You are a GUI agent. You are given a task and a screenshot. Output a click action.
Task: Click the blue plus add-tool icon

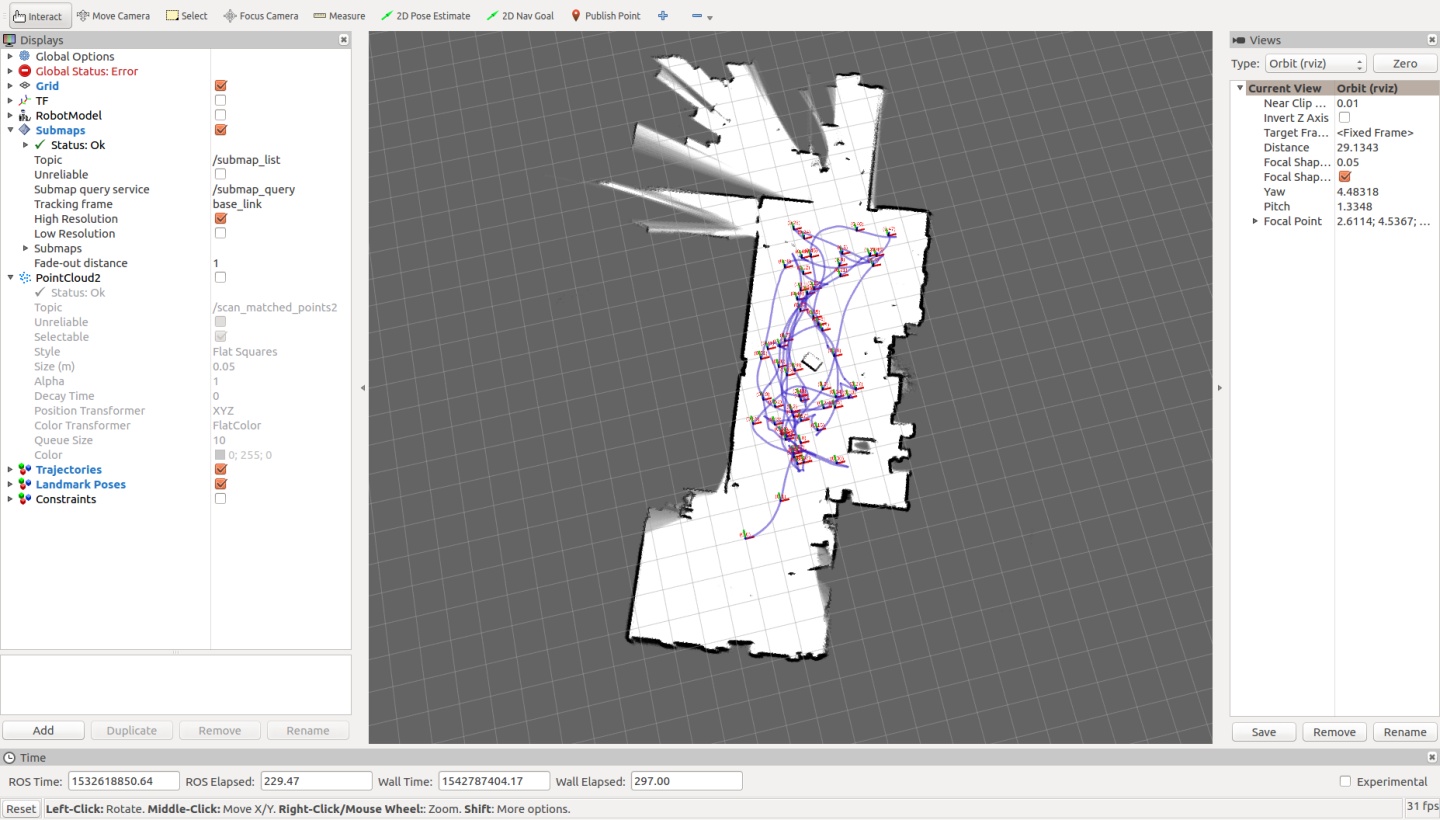coord(663,16)
